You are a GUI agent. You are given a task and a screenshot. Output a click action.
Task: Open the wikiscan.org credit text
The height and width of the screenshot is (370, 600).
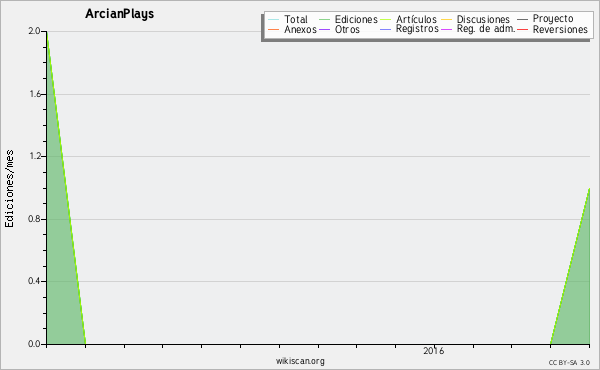[x=300, y=361]
